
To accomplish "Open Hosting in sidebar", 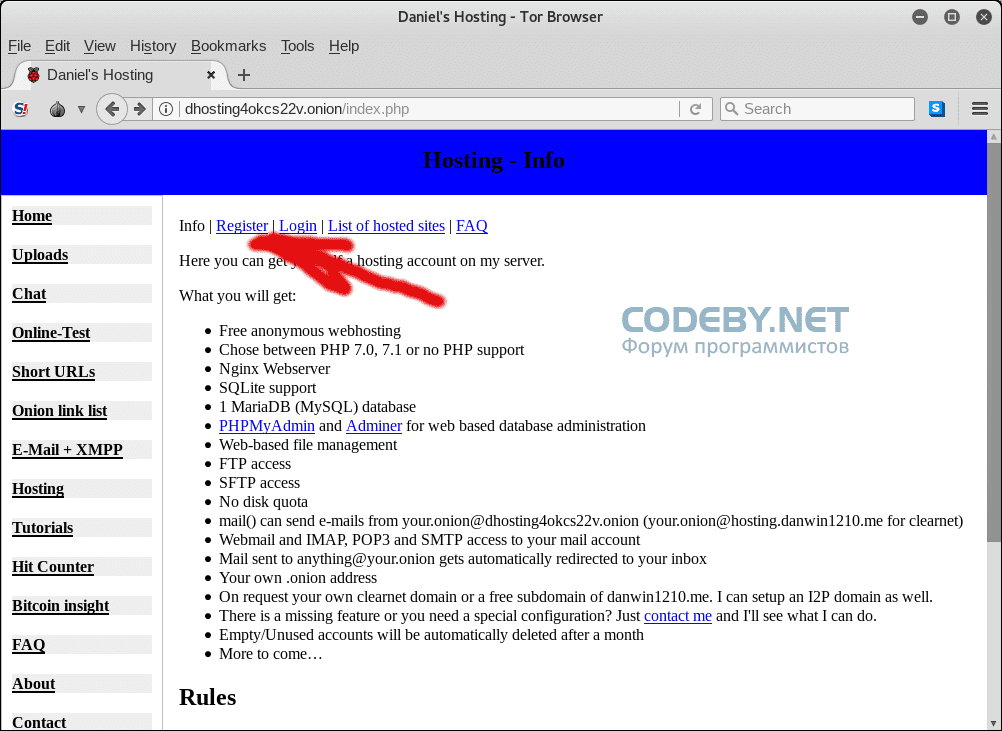I will [x=38, y=489].
